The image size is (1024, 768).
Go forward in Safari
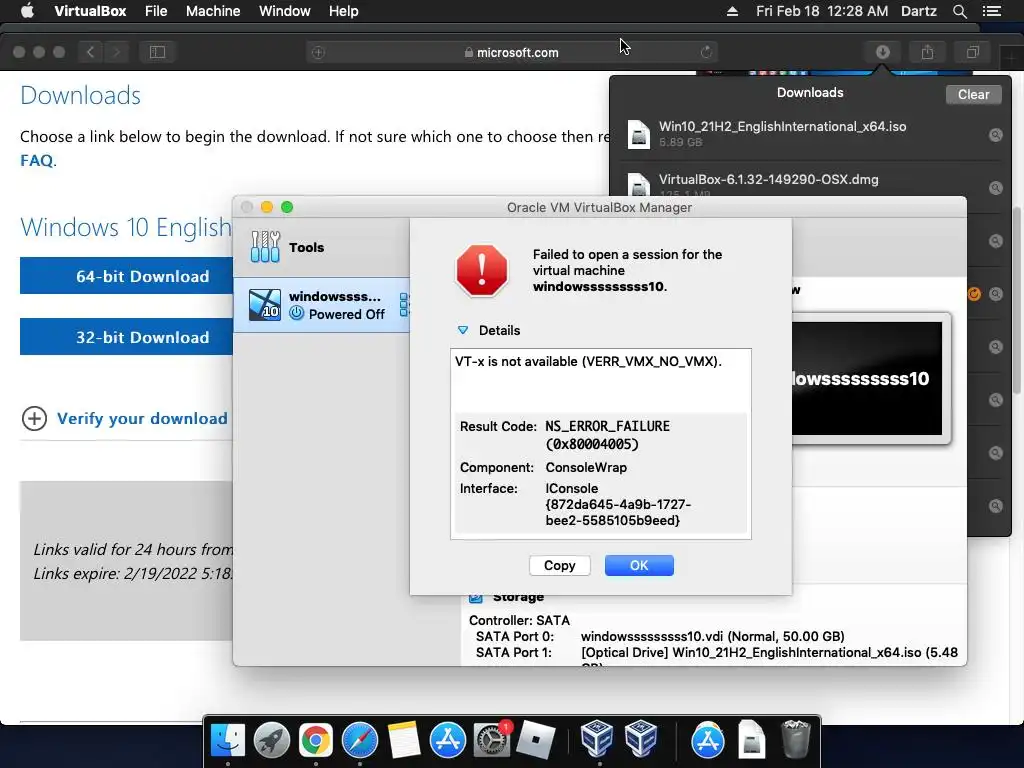coord(116,52)
